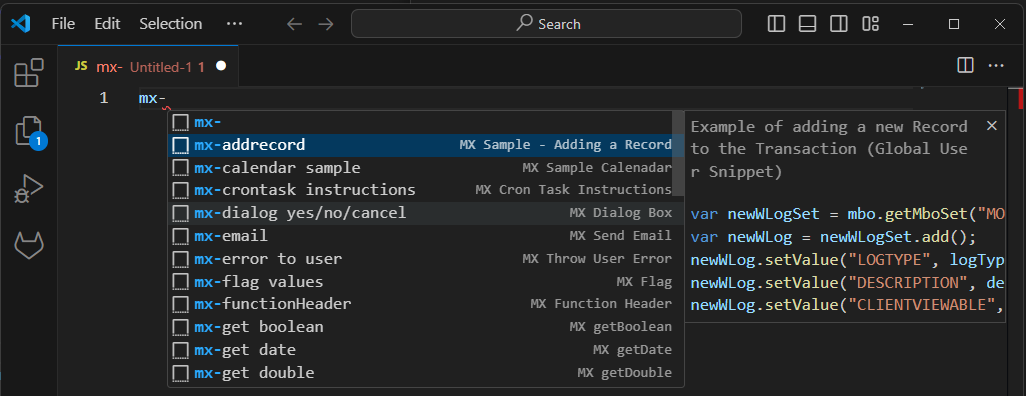The width and height of the screenshot is (1026, 396).
Task: Toggle the secondary side bar layout icon
Action: [x=839, y=24]
